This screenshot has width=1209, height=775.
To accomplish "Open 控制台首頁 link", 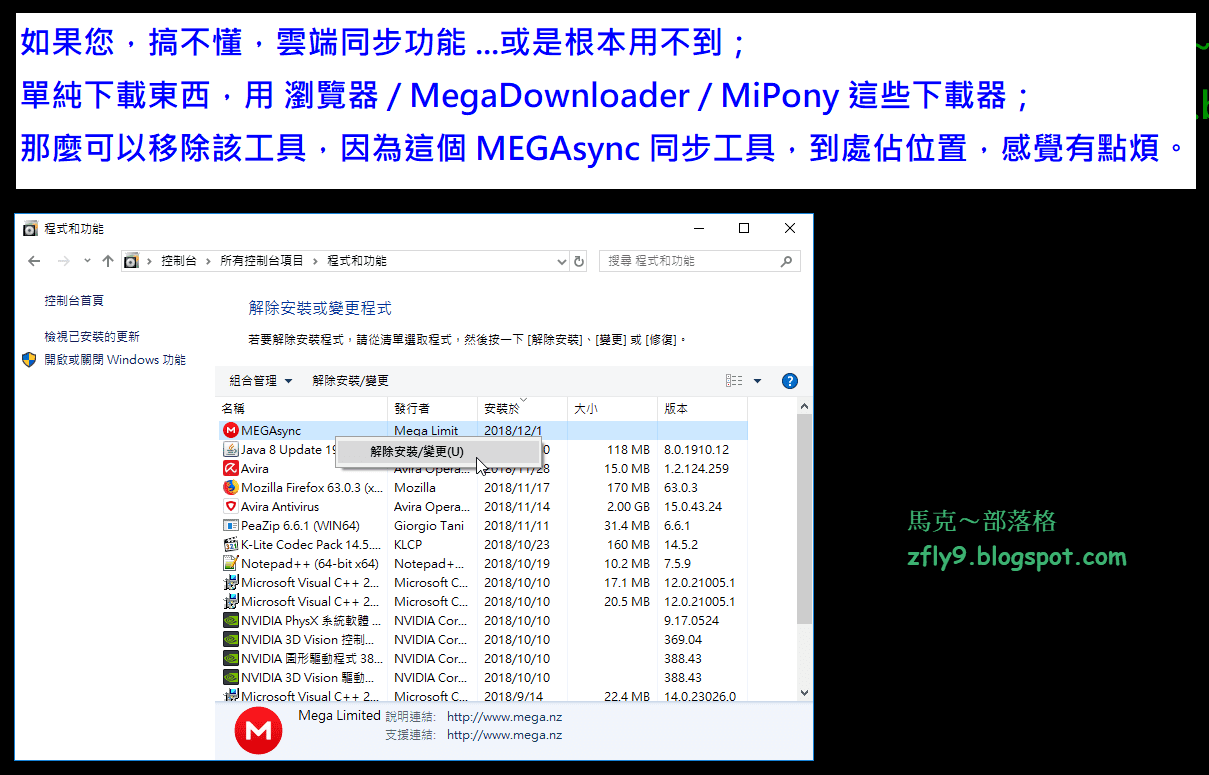I will (74, 300).
